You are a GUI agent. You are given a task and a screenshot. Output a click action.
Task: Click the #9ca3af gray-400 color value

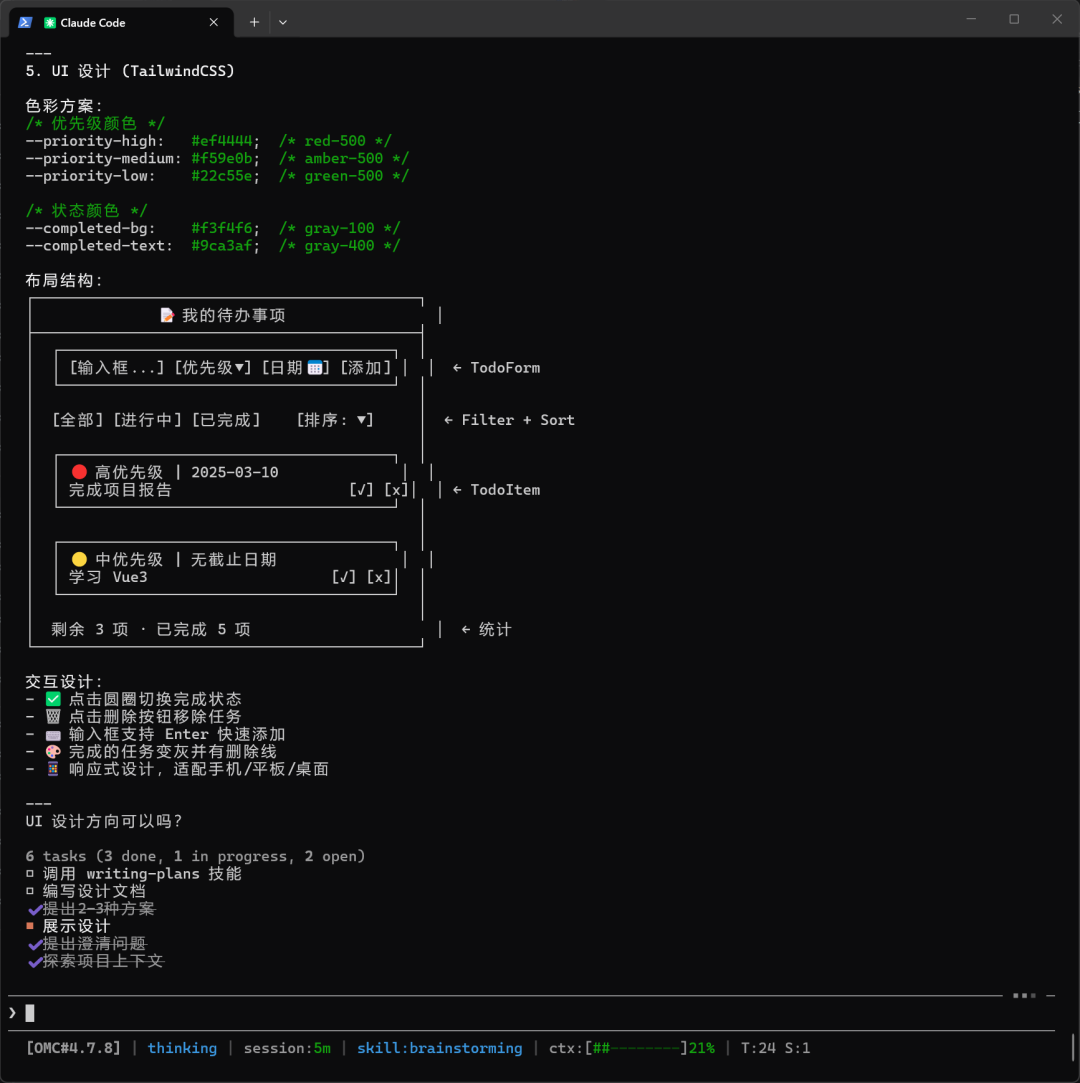click(x=222, y=245)
